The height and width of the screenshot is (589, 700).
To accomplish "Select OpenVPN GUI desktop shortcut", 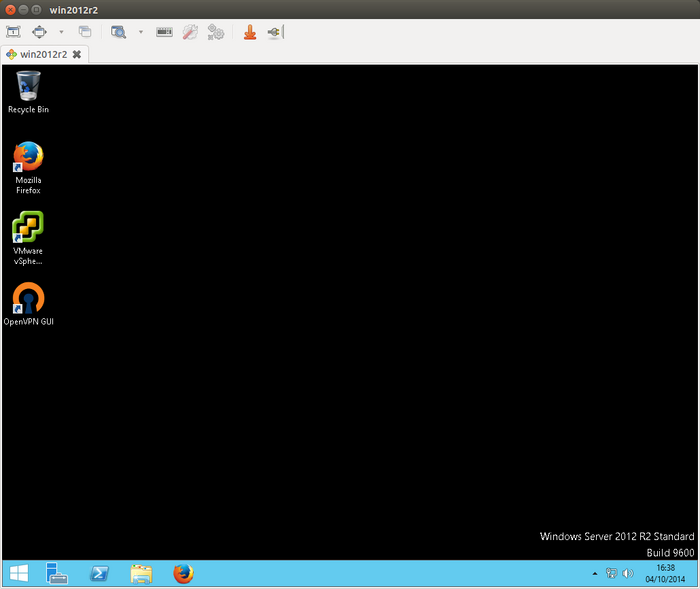I will click(29, 304).
